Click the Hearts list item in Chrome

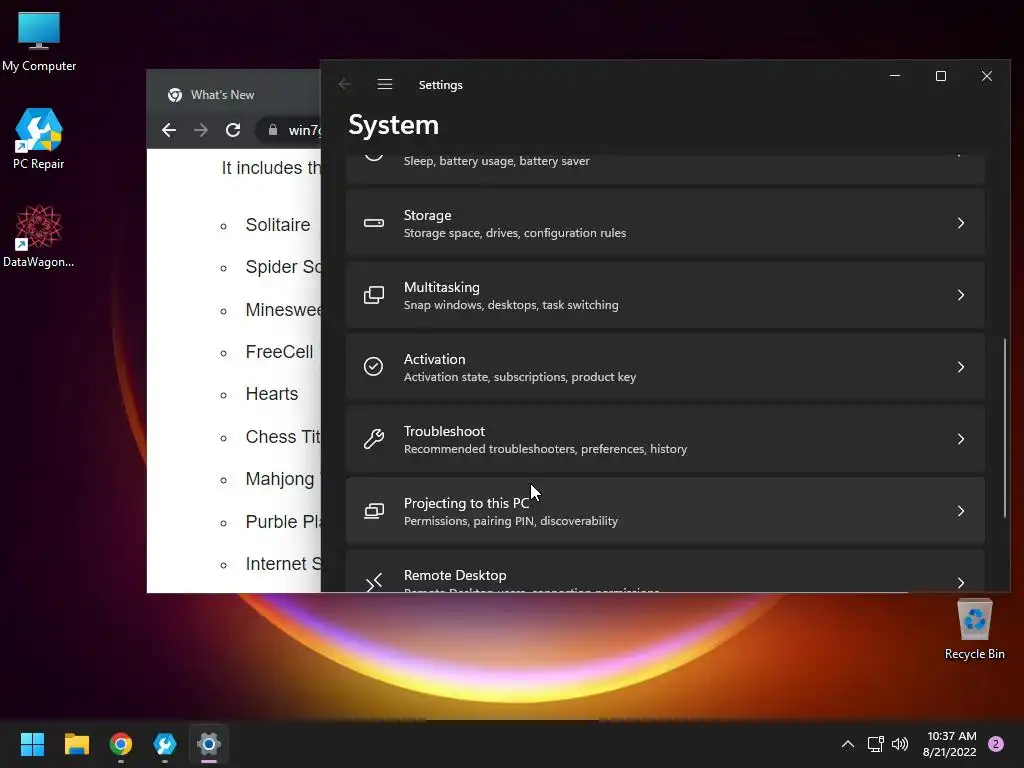pyautogui.click(x=272, y=394)
